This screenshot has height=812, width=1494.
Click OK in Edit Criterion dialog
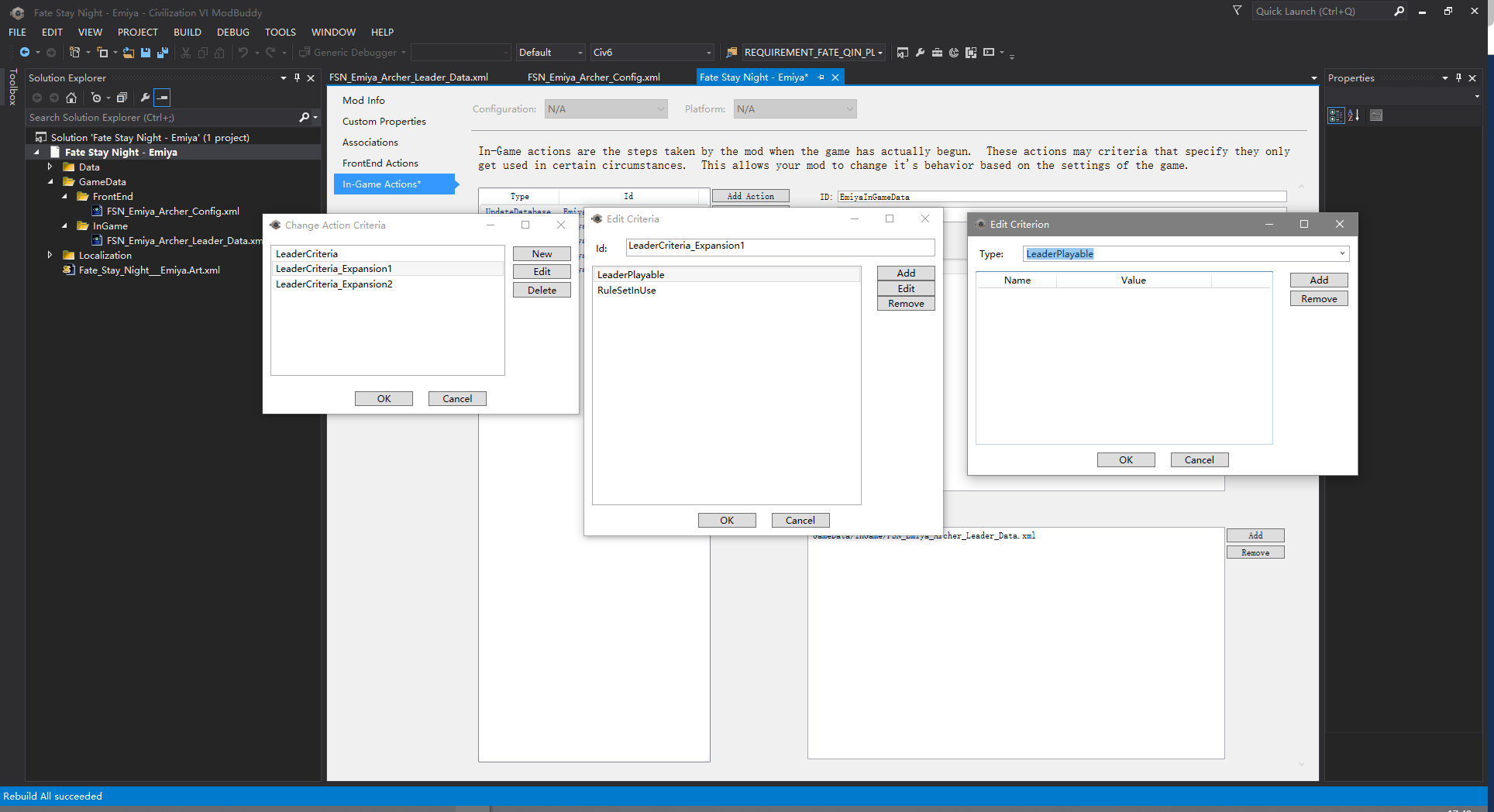(x=1126, y=460)
